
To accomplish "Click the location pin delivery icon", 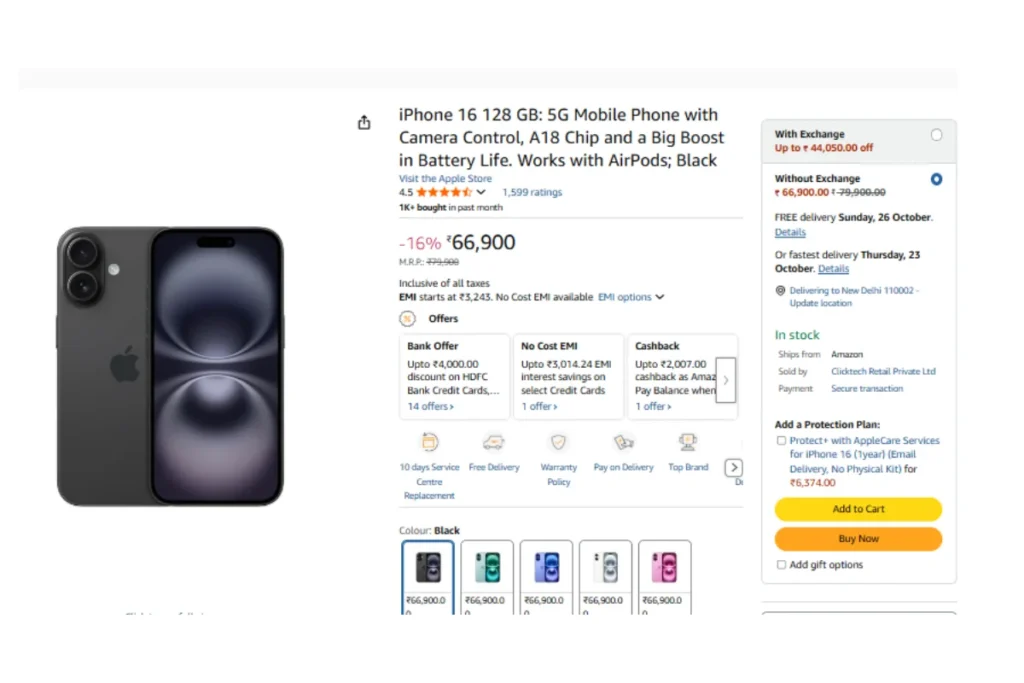I will 780,291.
